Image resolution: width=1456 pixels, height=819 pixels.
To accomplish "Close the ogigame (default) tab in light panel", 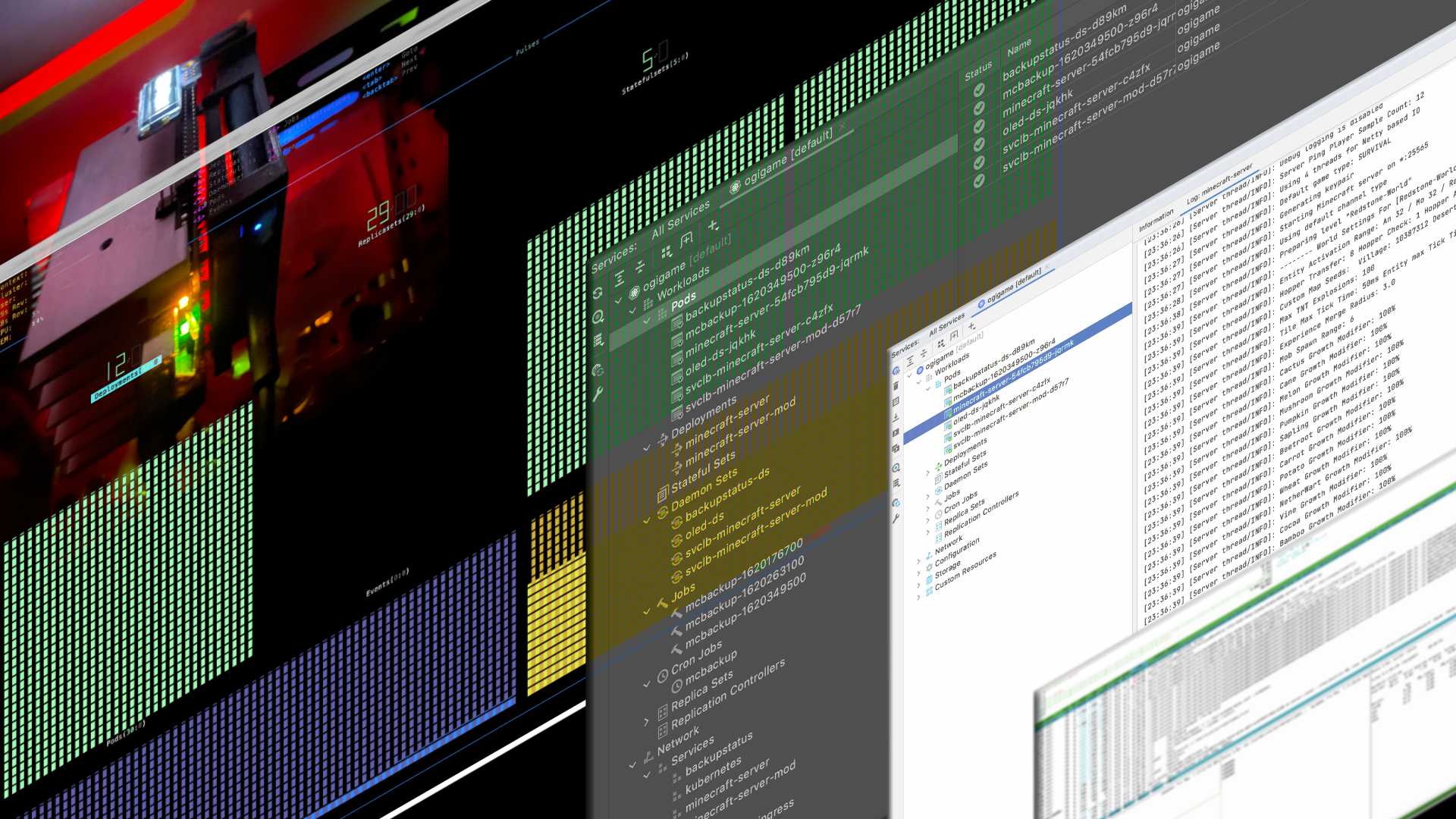I will pos(1047,268).
